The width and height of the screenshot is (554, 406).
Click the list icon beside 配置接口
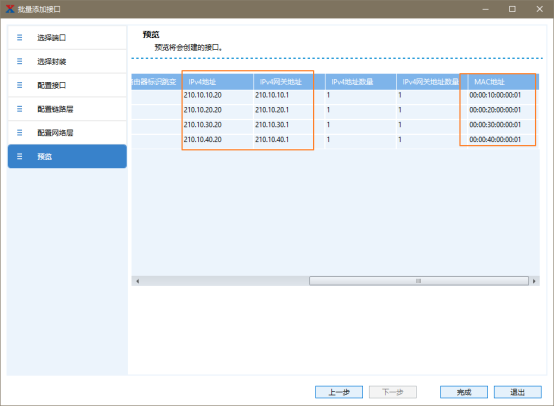19,85
